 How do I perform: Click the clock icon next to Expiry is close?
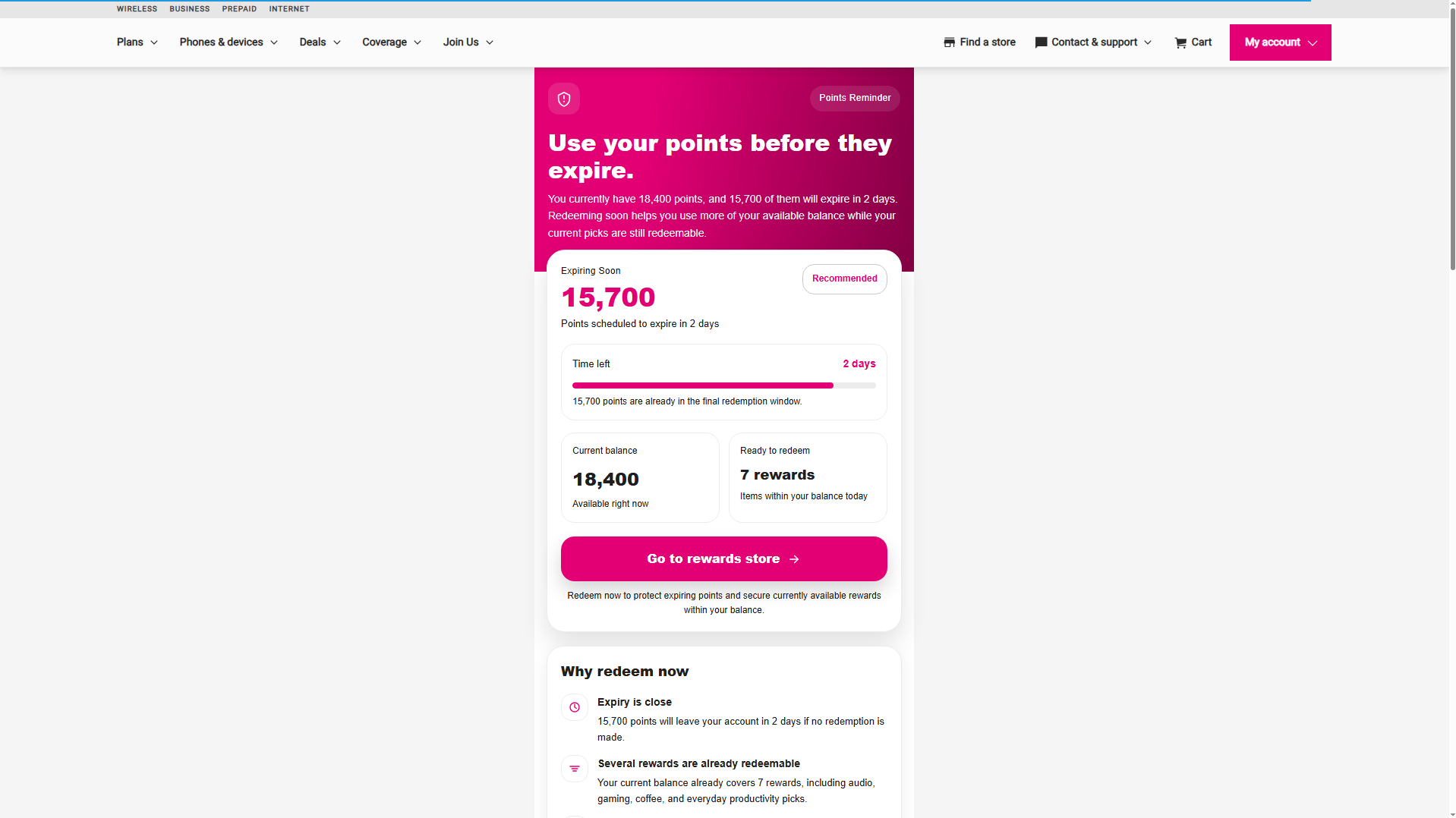(x=575, y=707)
